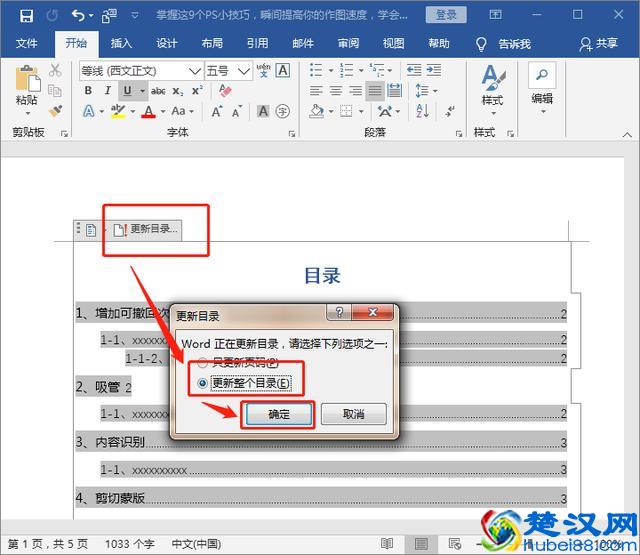Underline the selected text
The height and width of the screenshot is (555, 640).
127,91
